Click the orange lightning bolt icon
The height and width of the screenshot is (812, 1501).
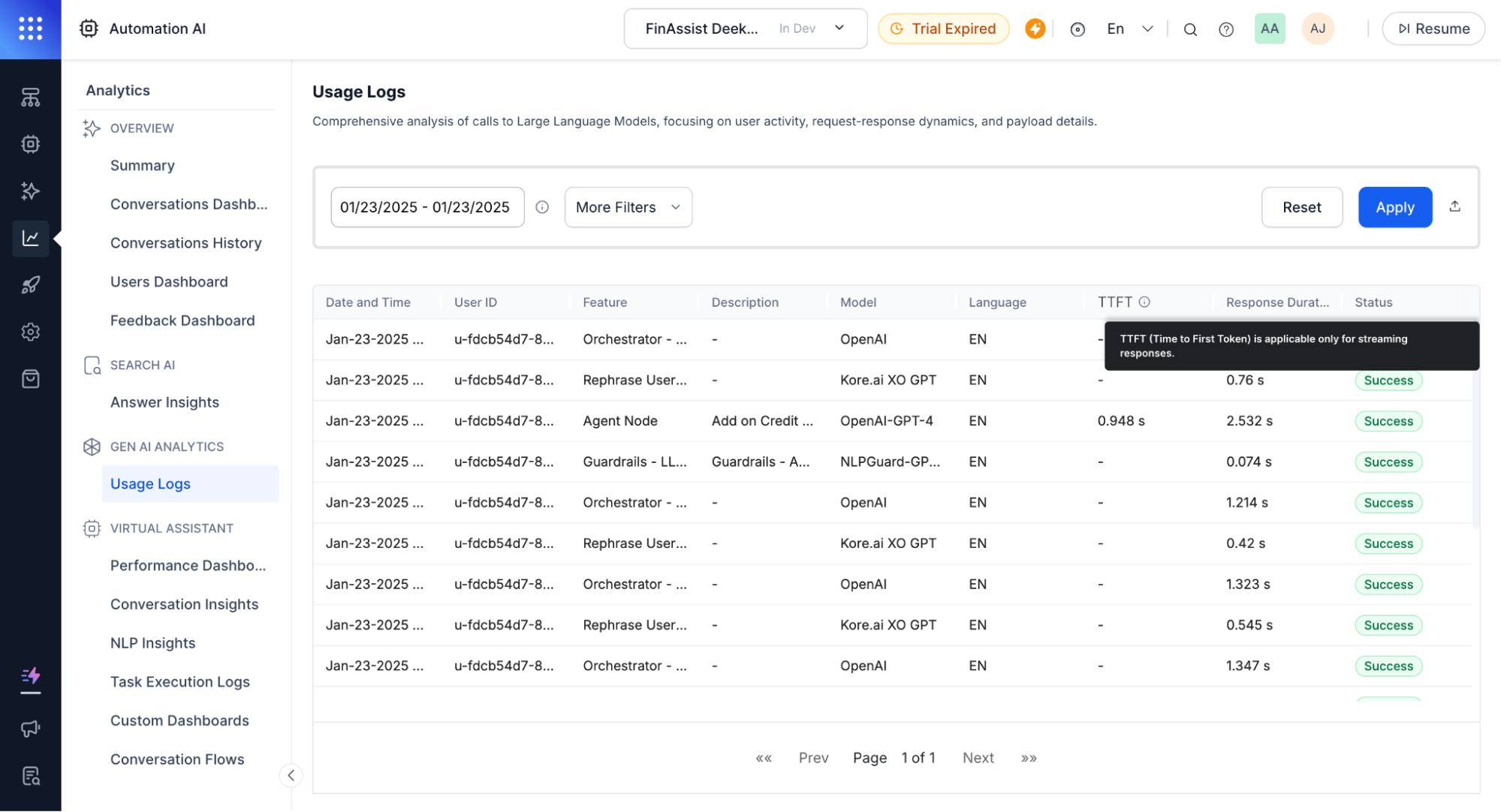[x=1035, y=29]
